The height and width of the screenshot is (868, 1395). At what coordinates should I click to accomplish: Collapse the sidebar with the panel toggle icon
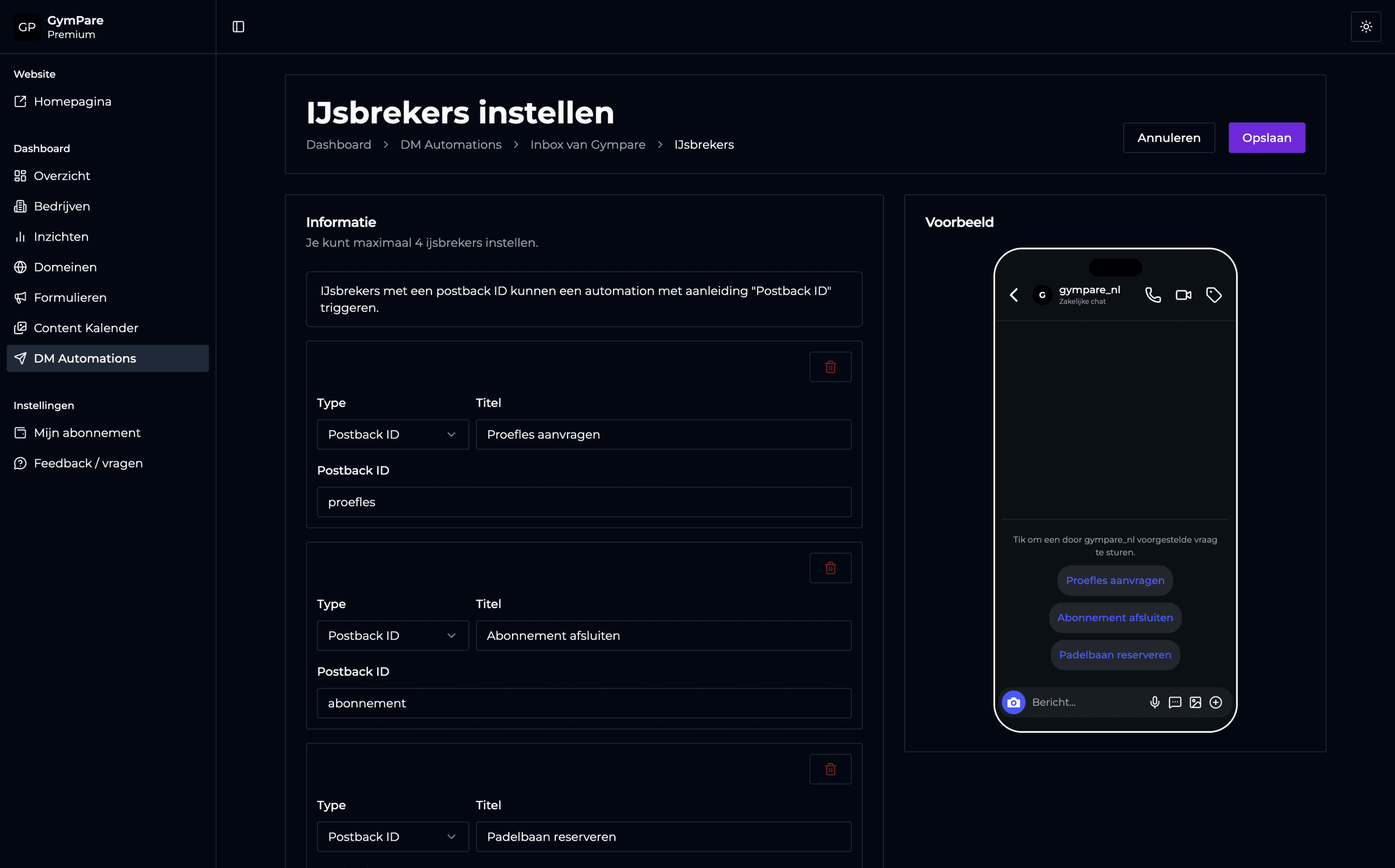(239, 27)
